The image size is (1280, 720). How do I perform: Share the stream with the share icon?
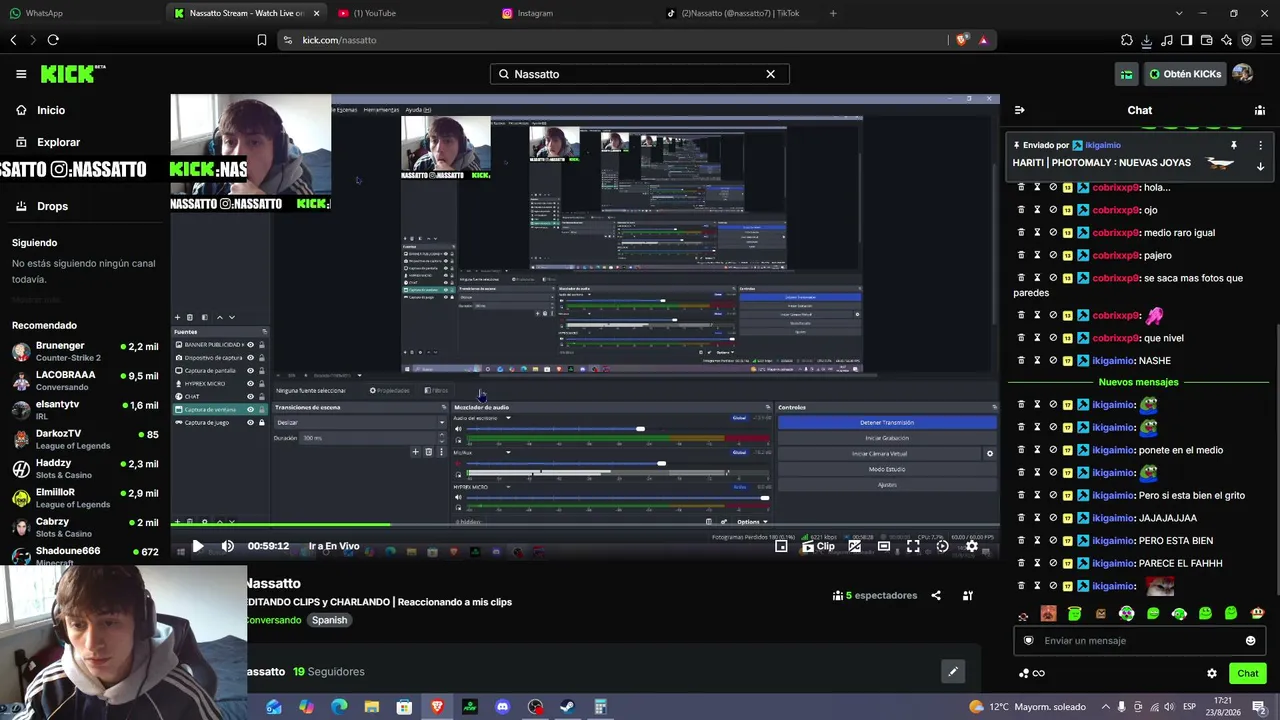[936, 596]
